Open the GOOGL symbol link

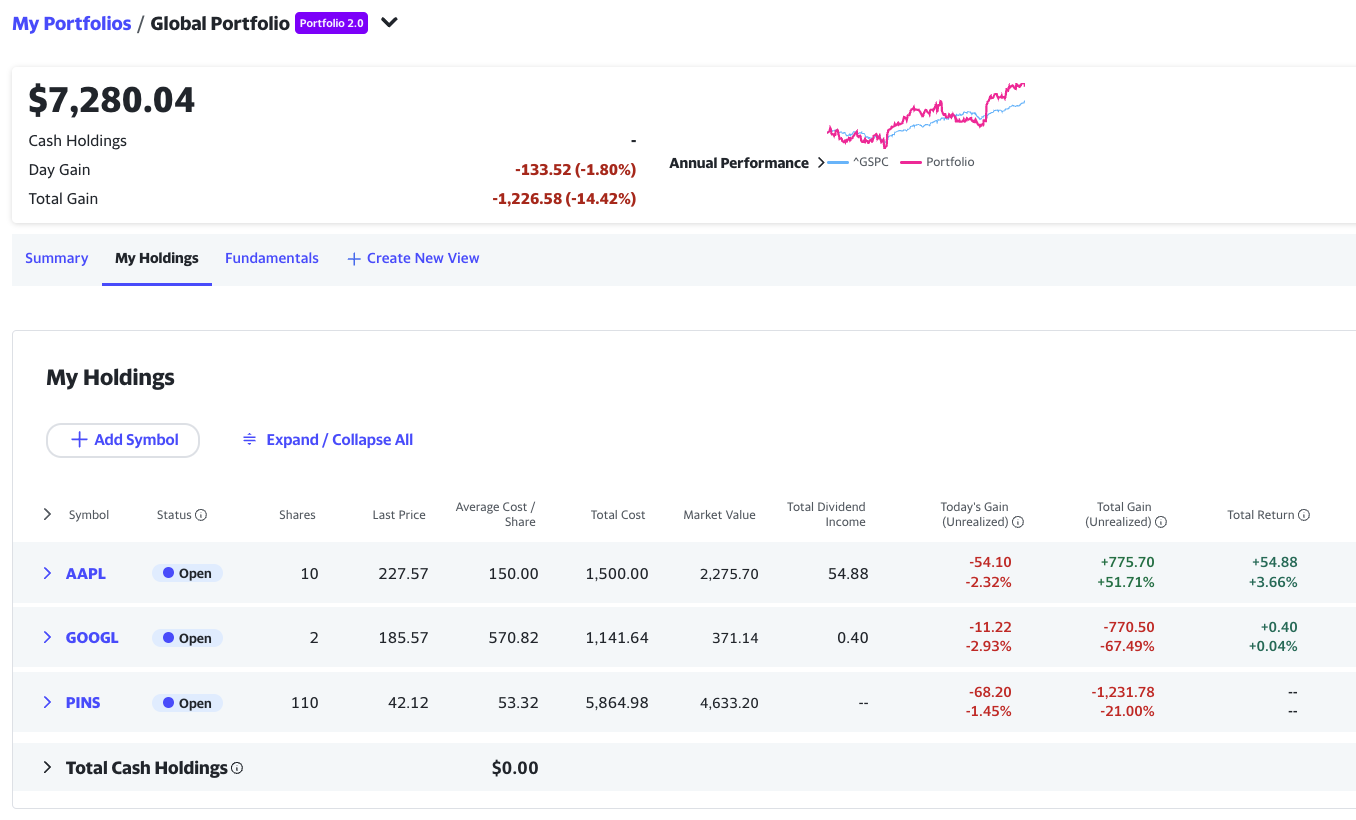(x=92, y=637)
